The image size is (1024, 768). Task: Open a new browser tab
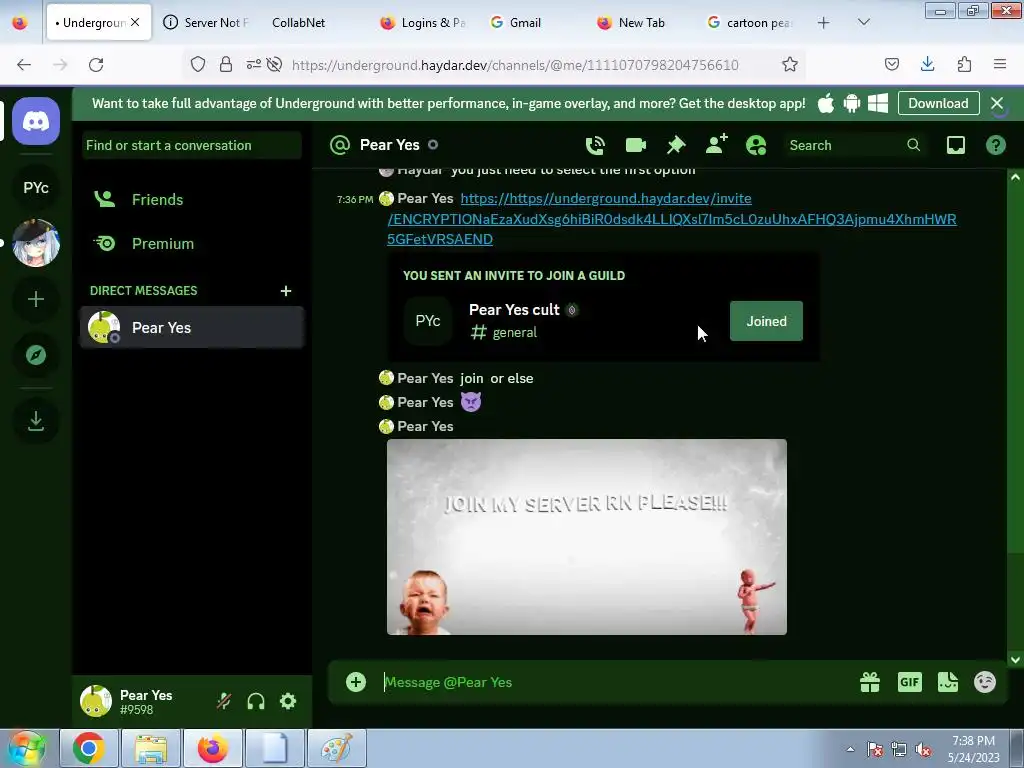(824, 23)
